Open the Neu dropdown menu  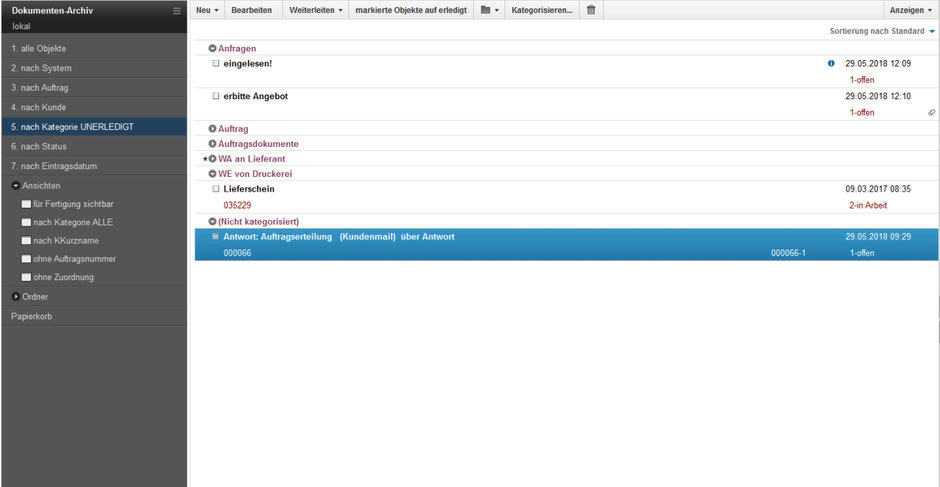coord(207,10)
